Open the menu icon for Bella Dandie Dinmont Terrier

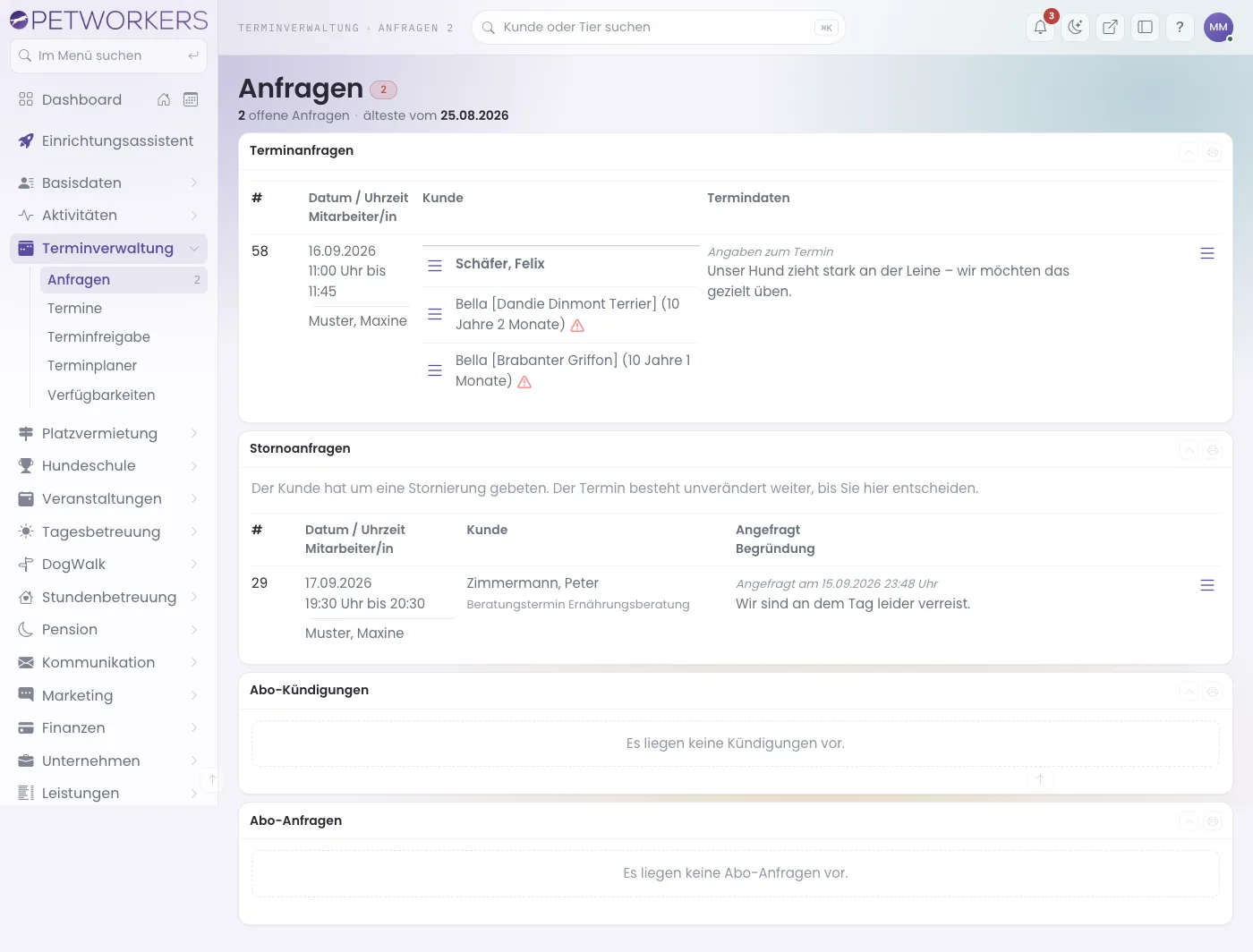[435, 314]
